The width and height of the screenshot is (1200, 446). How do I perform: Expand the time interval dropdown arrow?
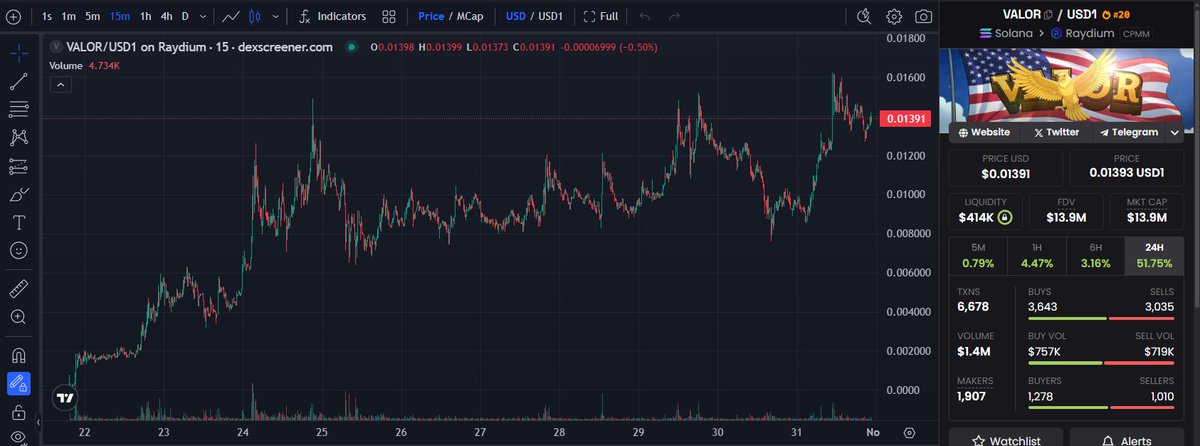205,17
